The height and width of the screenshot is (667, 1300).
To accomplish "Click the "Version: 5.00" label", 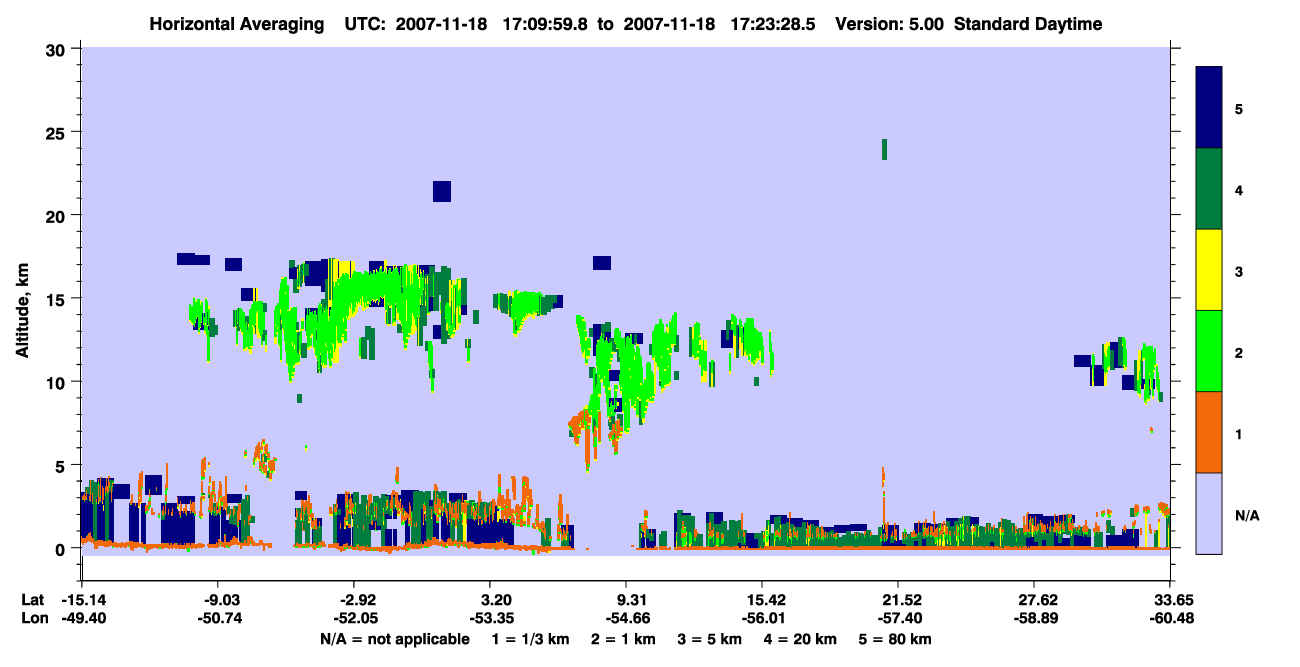I will point(892,24).
